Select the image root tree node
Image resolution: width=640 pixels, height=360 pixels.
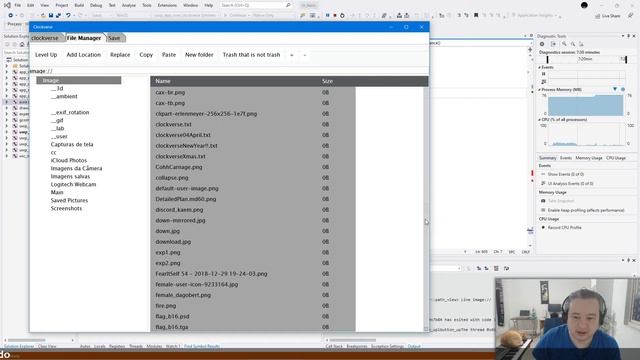click(x=79, y=80)
